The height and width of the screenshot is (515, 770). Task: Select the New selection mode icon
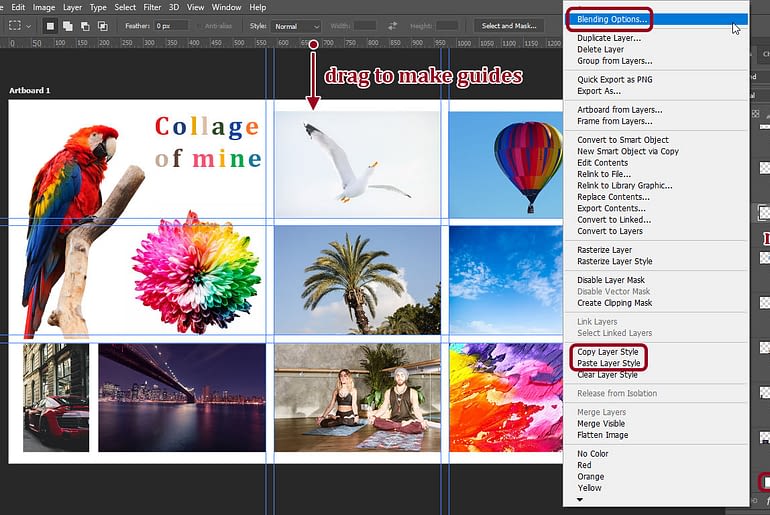pyautogui.click(x=50, y=26)
